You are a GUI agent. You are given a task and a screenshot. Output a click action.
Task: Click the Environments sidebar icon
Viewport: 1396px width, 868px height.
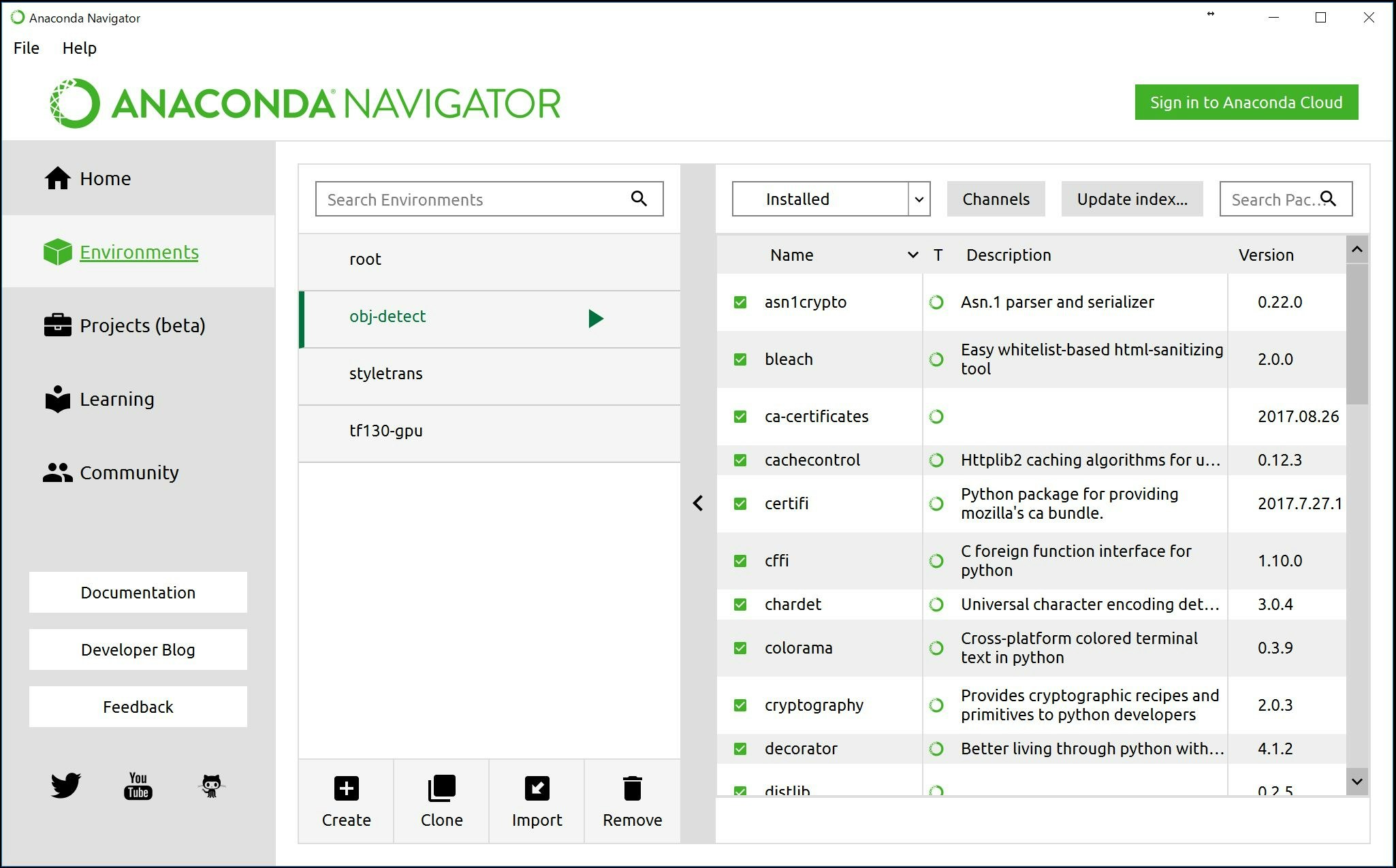coord(57,252)
